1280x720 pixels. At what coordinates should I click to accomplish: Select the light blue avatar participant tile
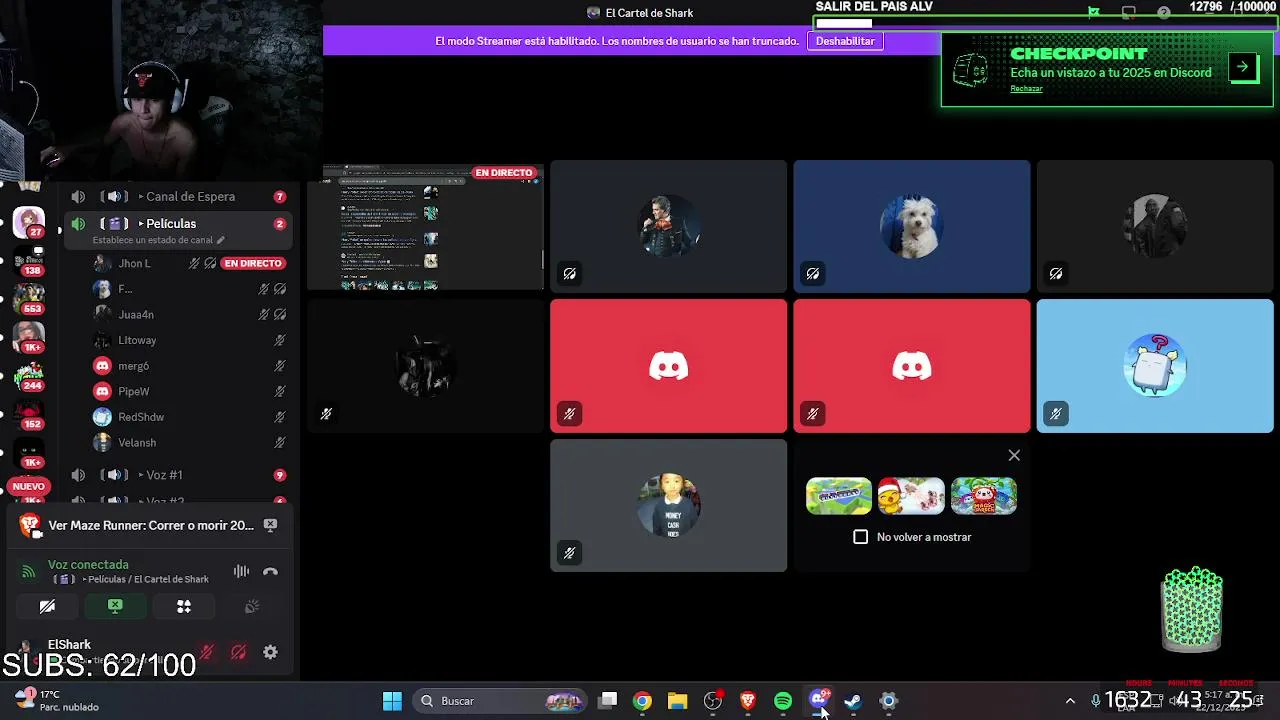[1155, 366]
